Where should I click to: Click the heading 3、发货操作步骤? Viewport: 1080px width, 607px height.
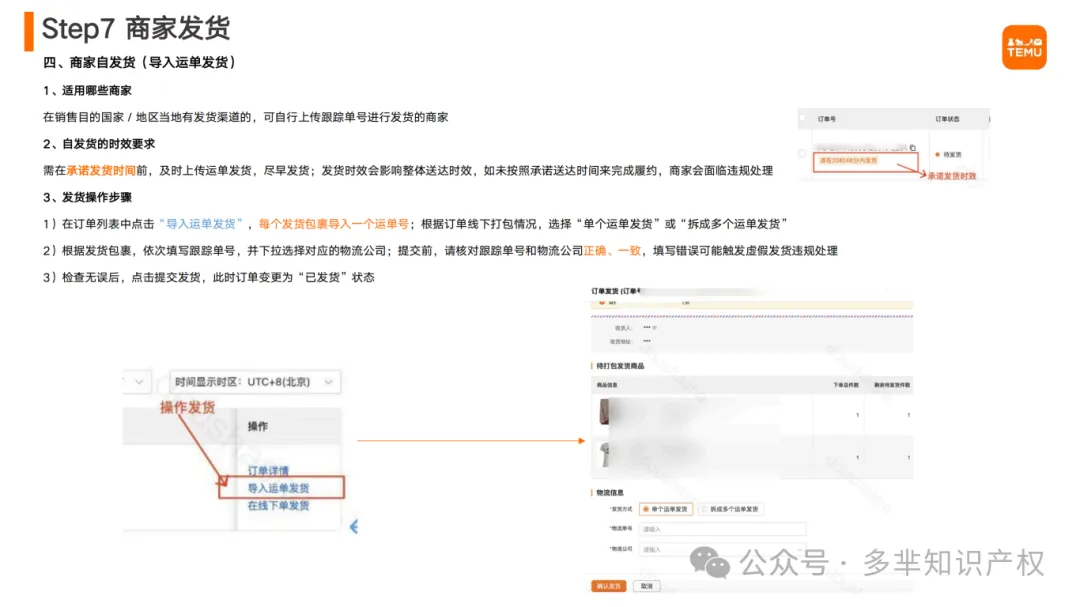click(x=87, y=197)
